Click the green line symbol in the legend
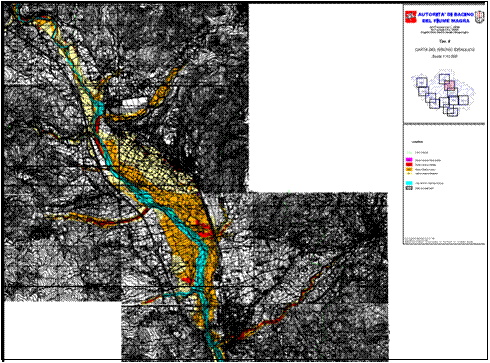Screen dimensions: 490x363 tap(409, 153)
